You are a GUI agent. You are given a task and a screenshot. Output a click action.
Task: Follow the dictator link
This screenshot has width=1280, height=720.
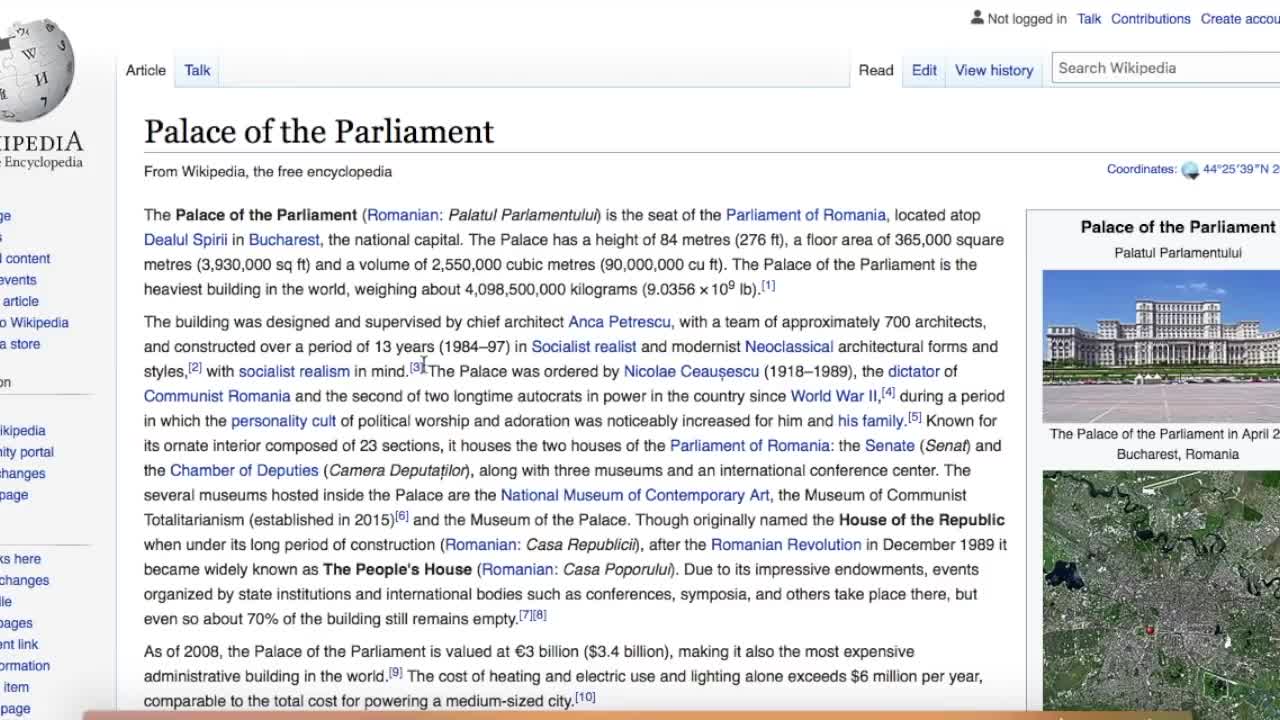coord(914,371)
